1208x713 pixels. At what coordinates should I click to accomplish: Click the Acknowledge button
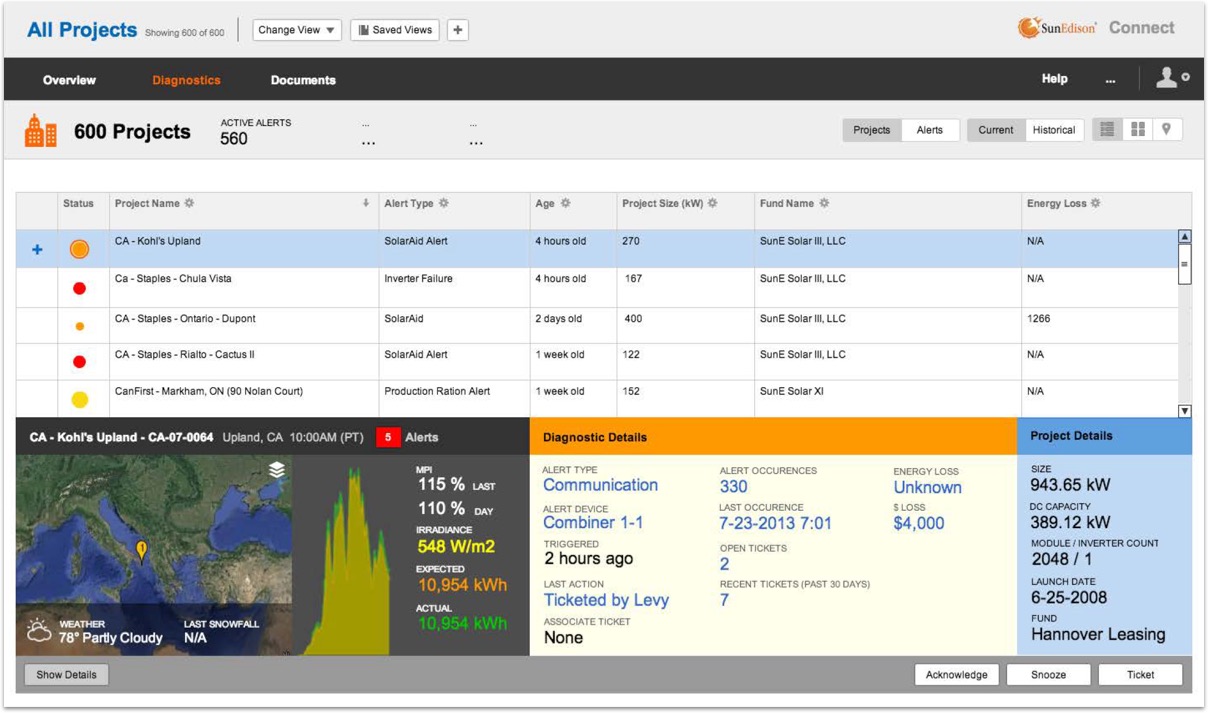956,675
